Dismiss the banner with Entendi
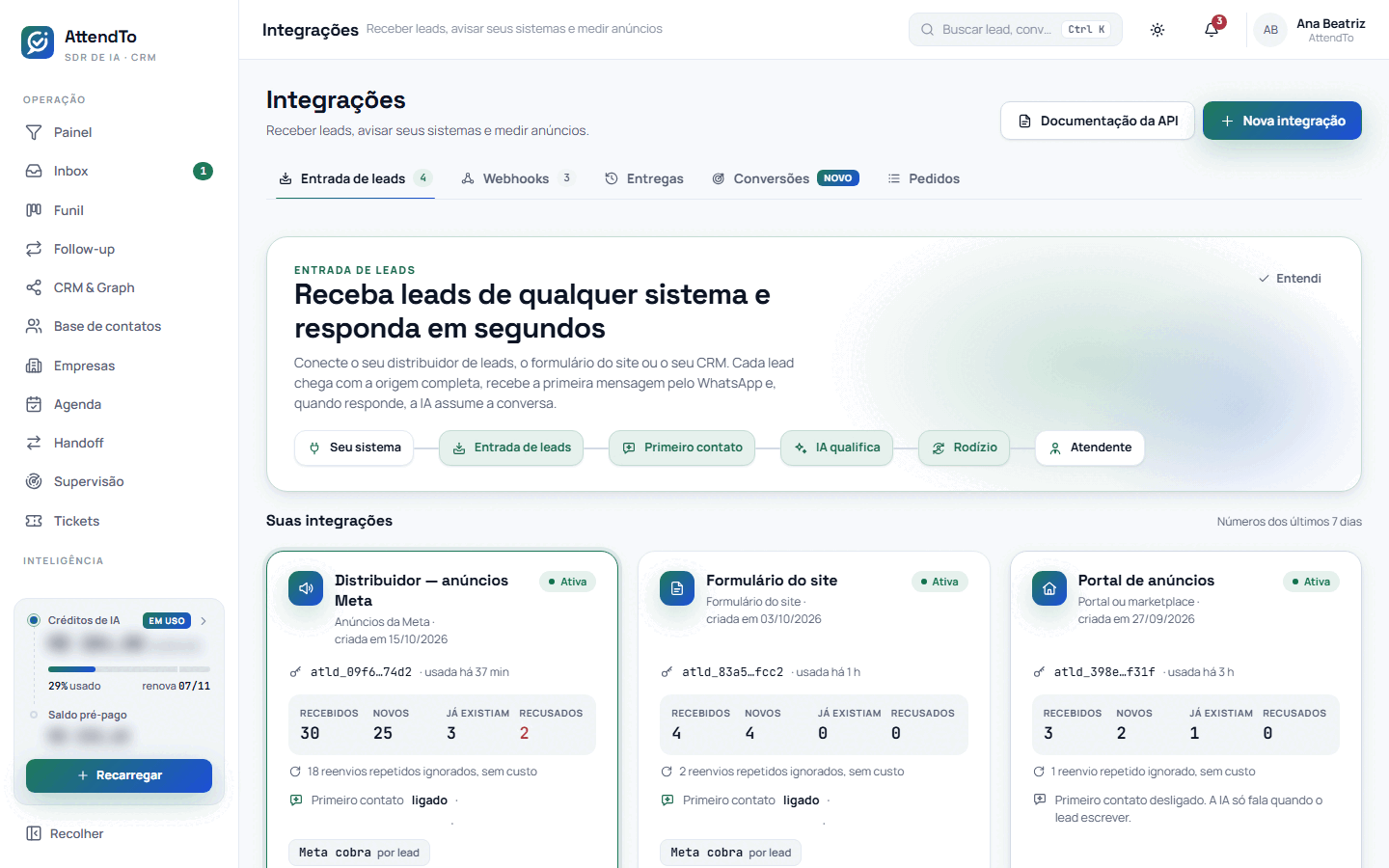This screenshot has height=868, width=1389. [1290, 279]
